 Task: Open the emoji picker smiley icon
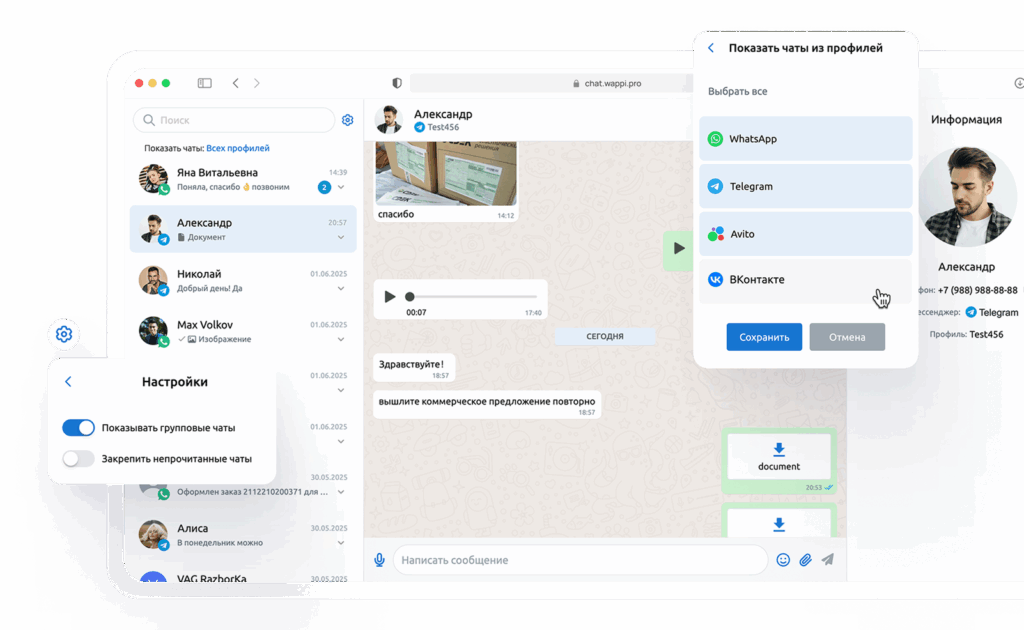pos(783,559)
